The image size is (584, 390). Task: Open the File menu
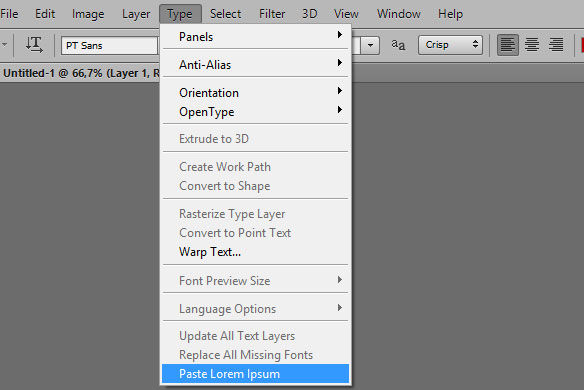pyautogui.click(x=9, y=14)
